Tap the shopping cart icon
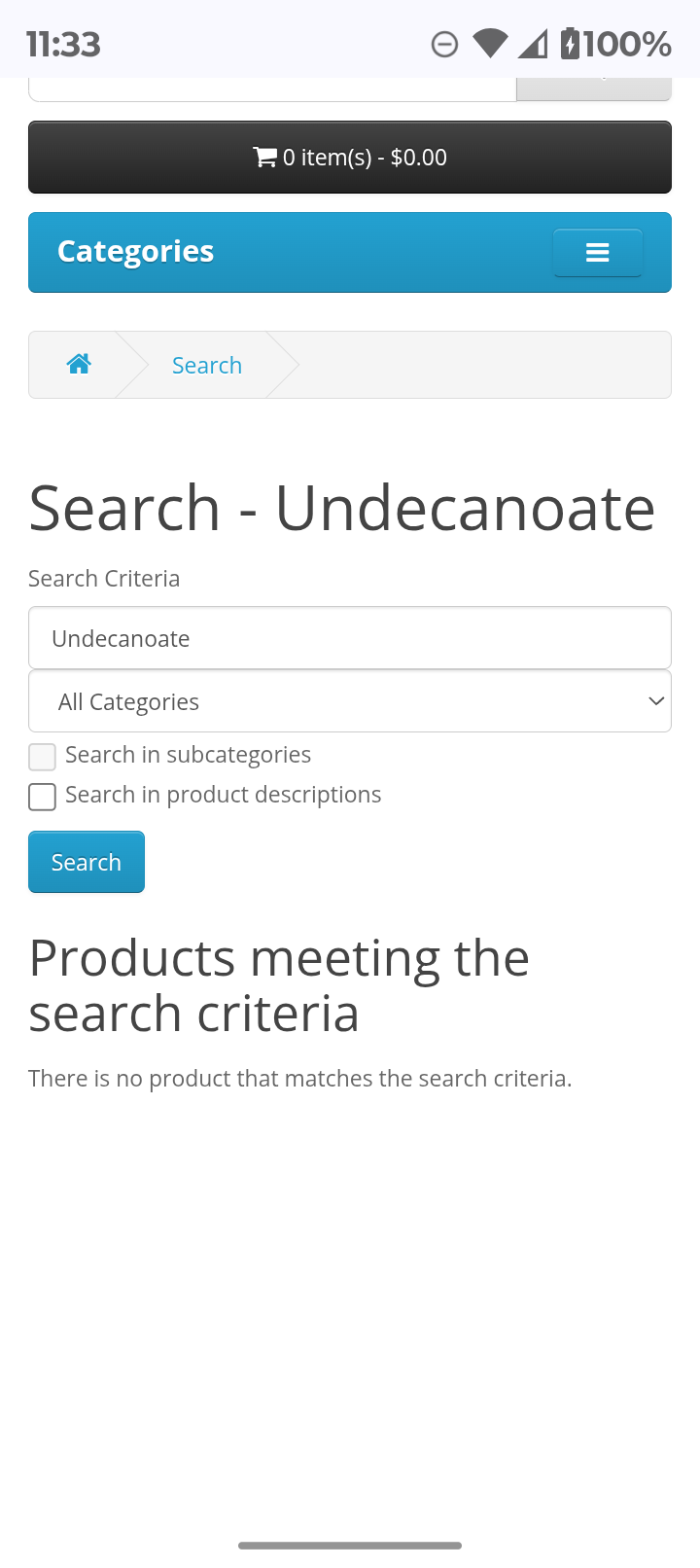 [264, 157]
